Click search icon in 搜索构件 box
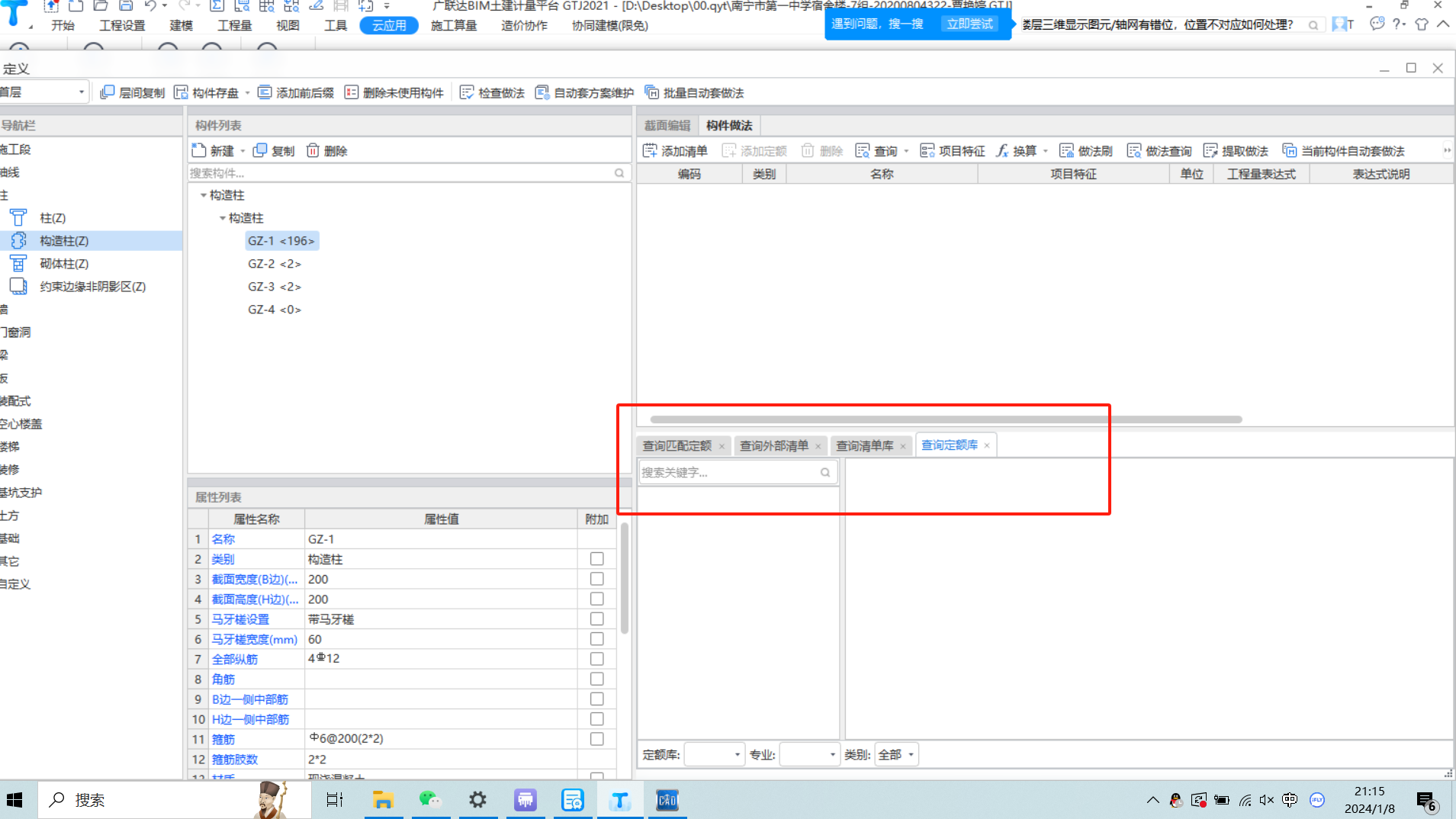This screenshot has width=1456, height=819. coord(619,173)
